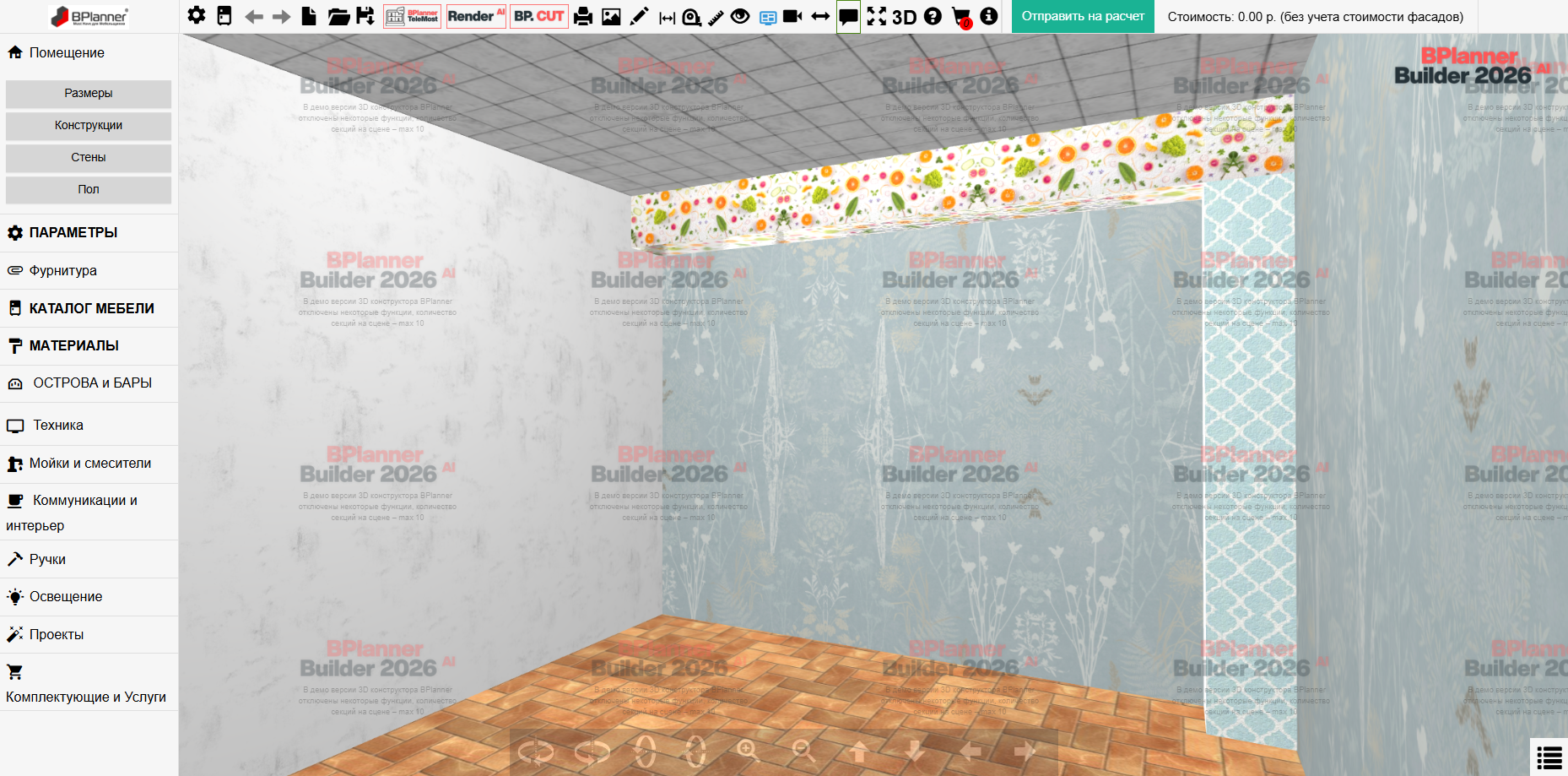Print the project with the printer icon
This screenshot has height=776, width=1568.
click(583, 16)
